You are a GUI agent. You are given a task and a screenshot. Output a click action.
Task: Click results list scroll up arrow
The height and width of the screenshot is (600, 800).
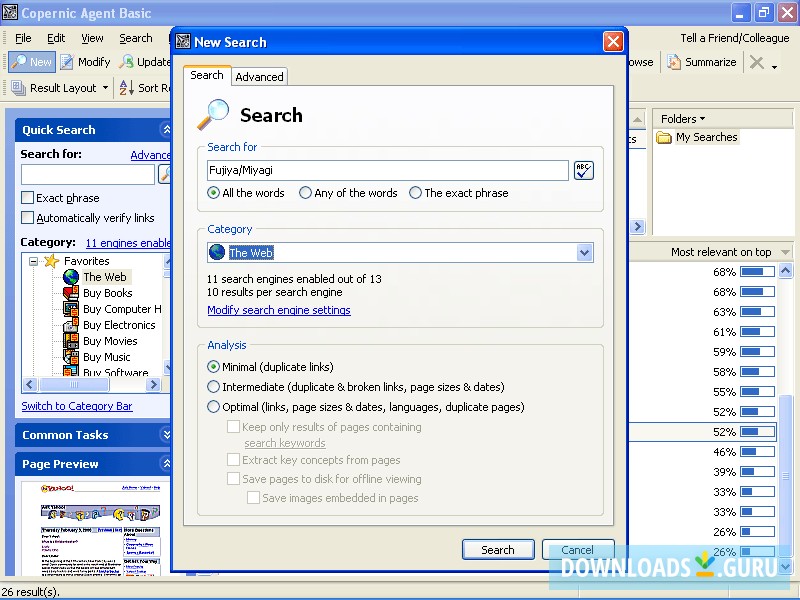click(x=786, y=271)
